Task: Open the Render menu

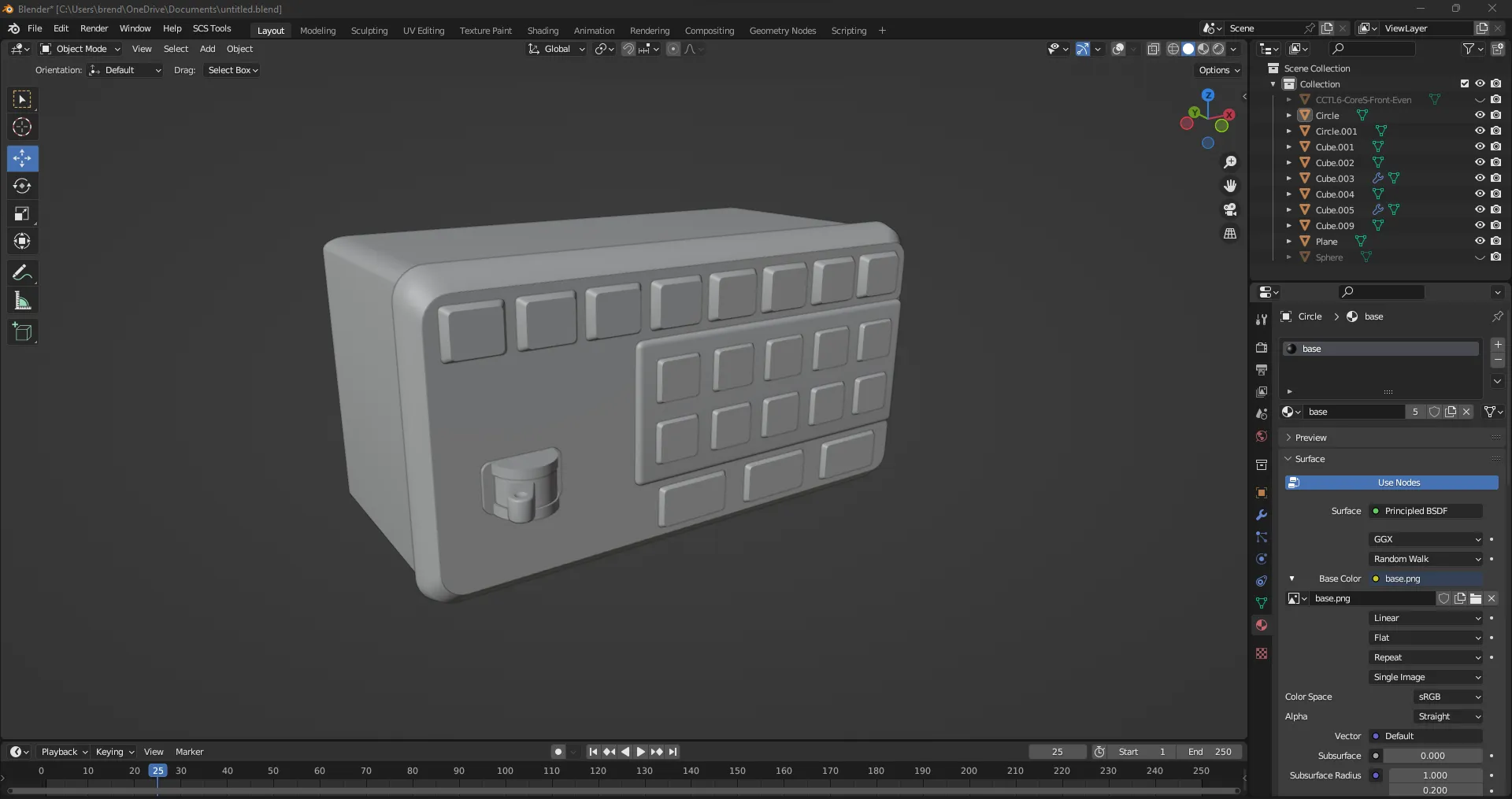Action: tap(94, 28)
